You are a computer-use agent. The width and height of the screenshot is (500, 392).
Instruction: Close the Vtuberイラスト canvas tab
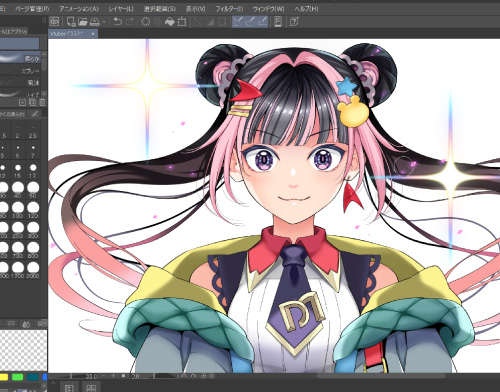coord(93,34)
